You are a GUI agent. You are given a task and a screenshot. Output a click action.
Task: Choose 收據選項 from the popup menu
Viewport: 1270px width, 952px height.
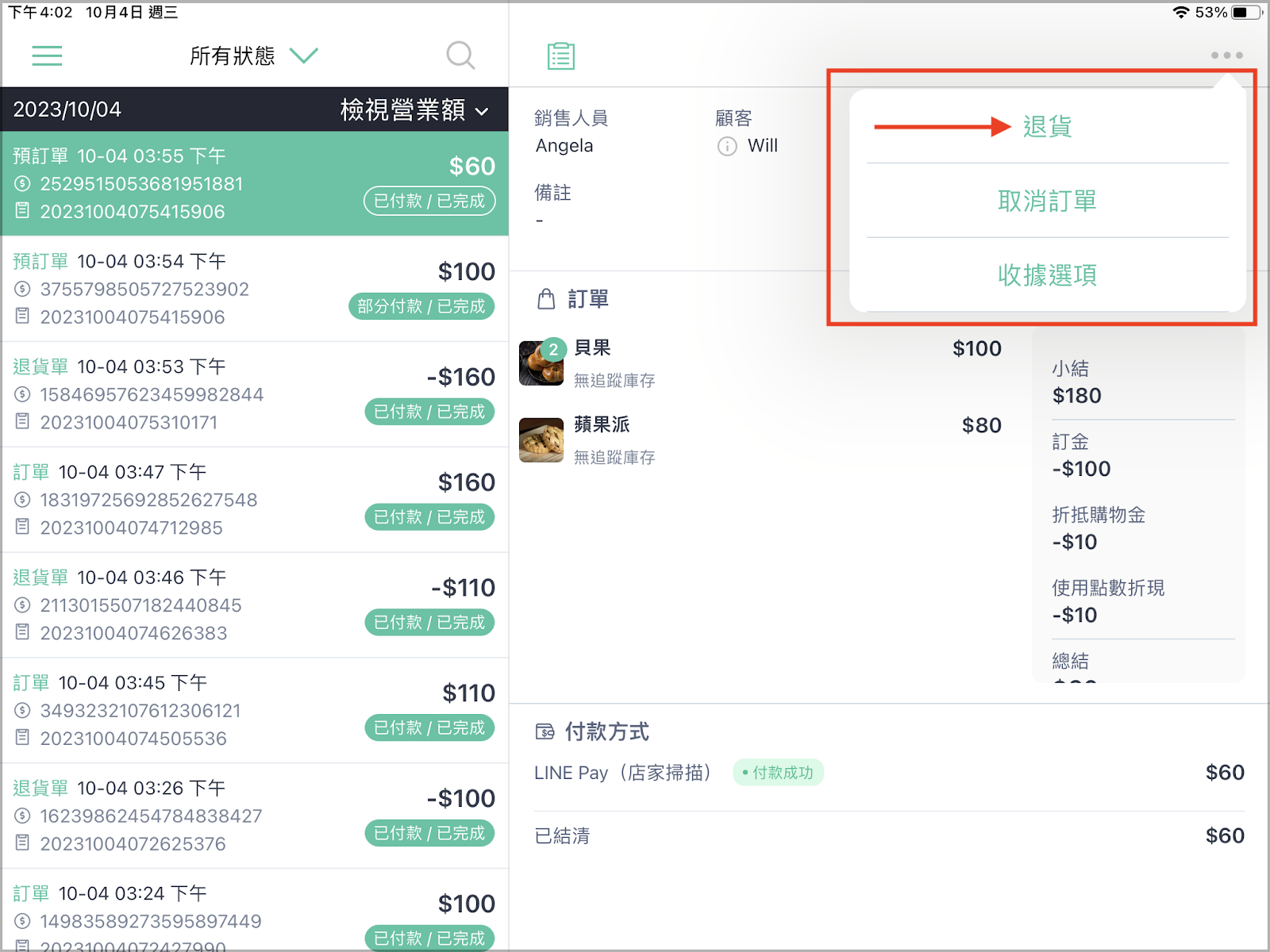pos(1047,274)
